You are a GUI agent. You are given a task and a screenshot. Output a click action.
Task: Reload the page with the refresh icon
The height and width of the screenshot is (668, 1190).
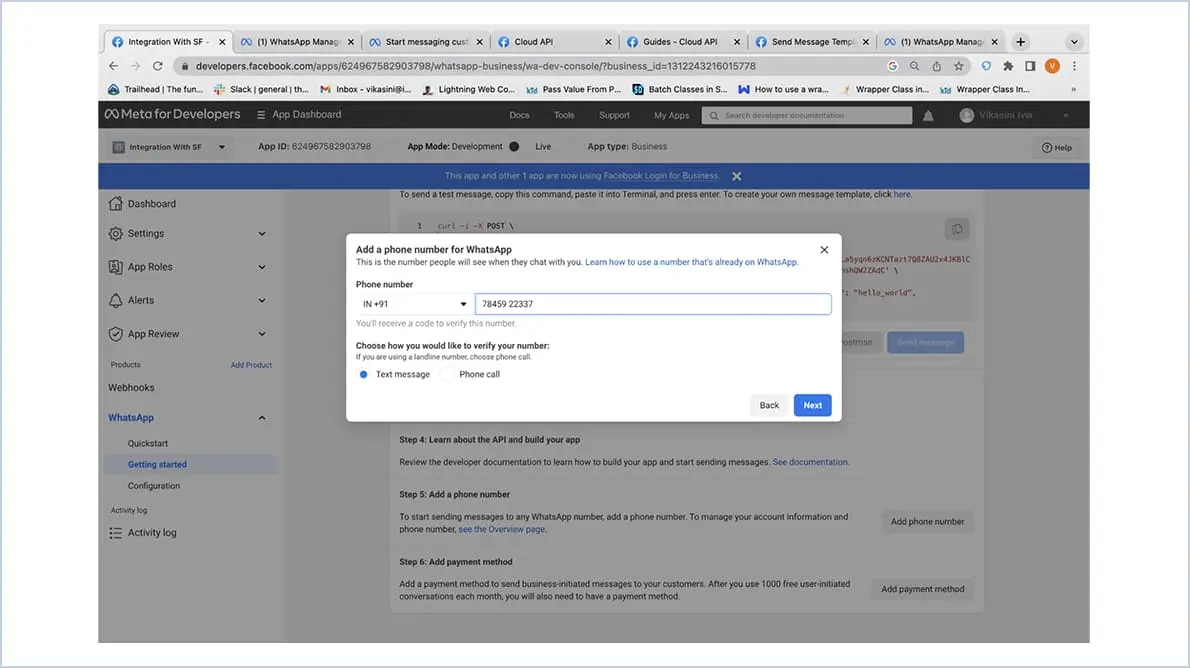(x=158, y=66)
